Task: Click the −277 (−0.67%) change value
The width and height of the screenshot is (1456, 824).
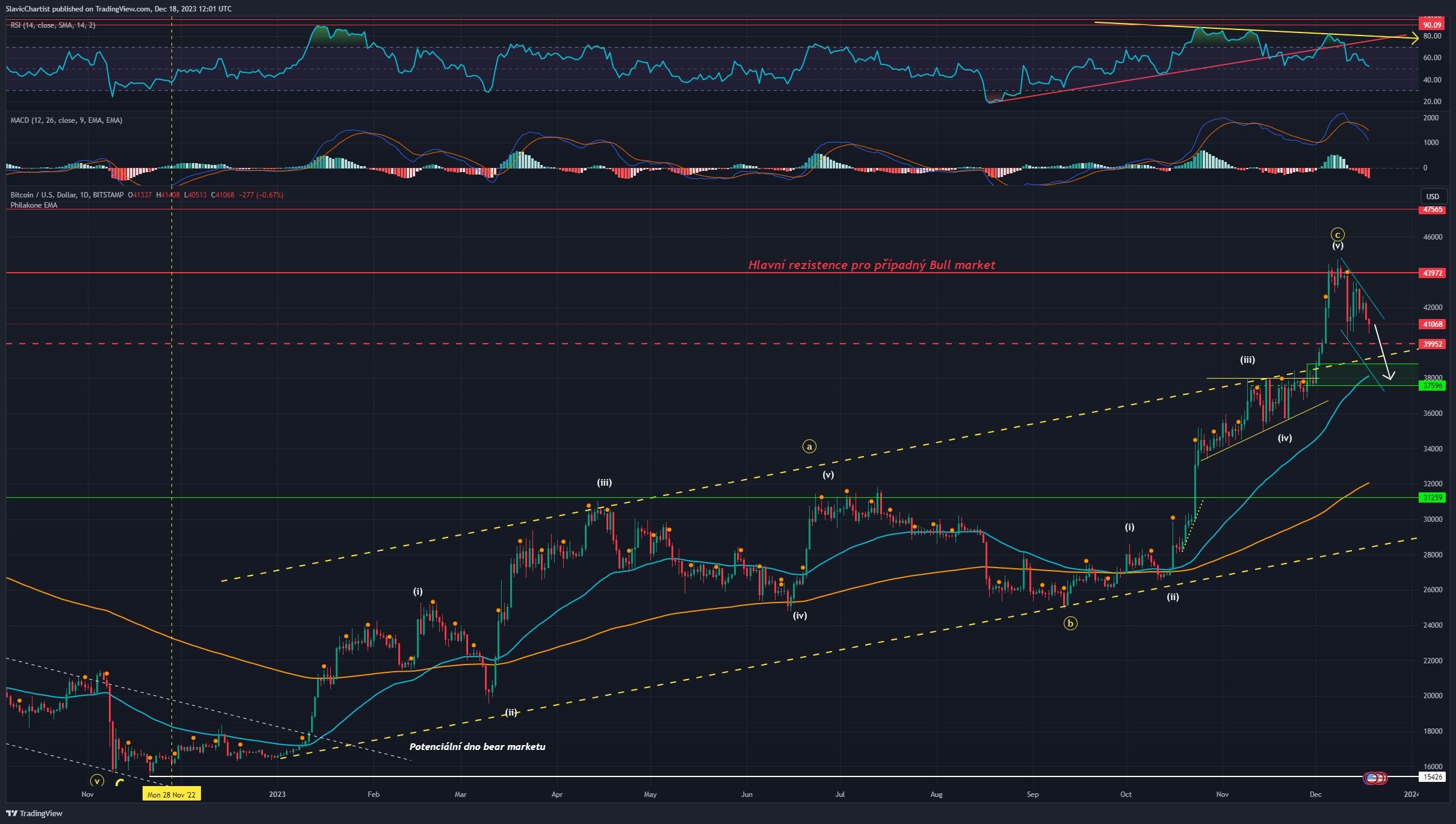Action: (x=261, y=195)
